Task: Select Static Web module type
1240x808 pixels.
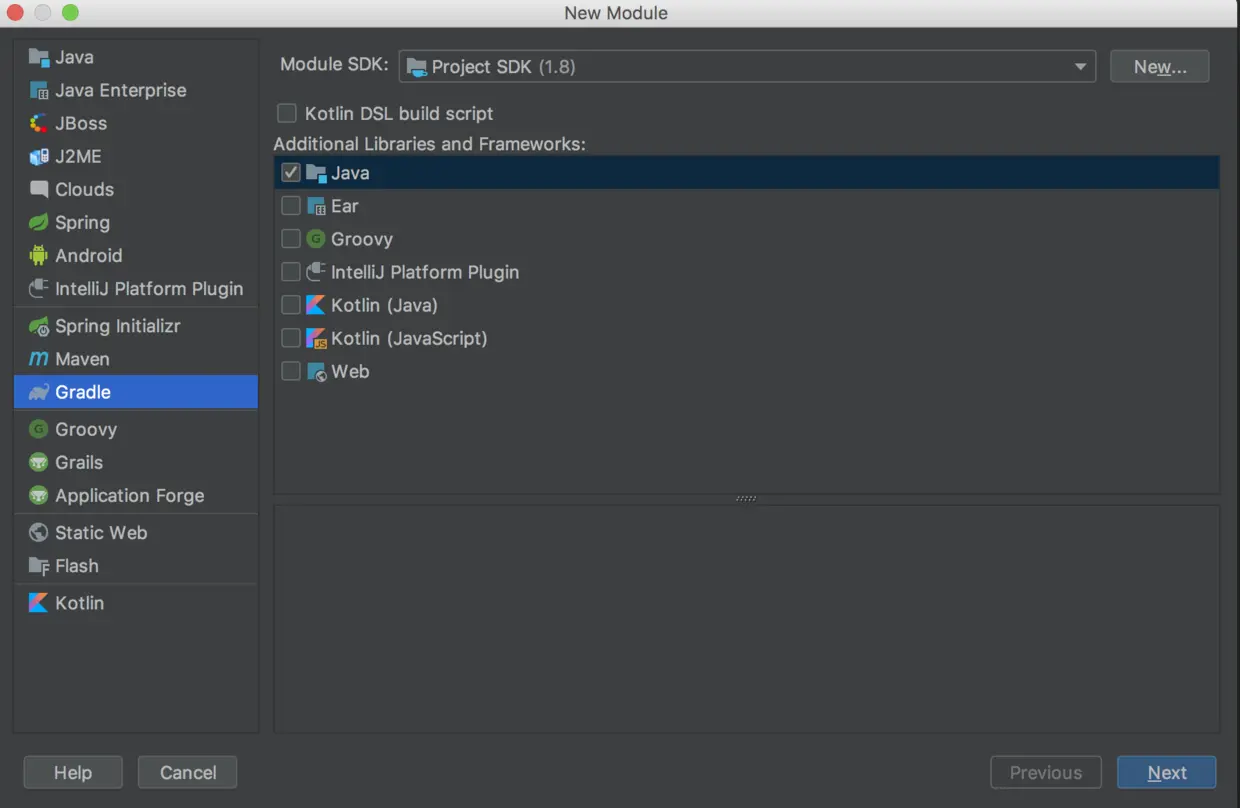Action: coord(135,532)
